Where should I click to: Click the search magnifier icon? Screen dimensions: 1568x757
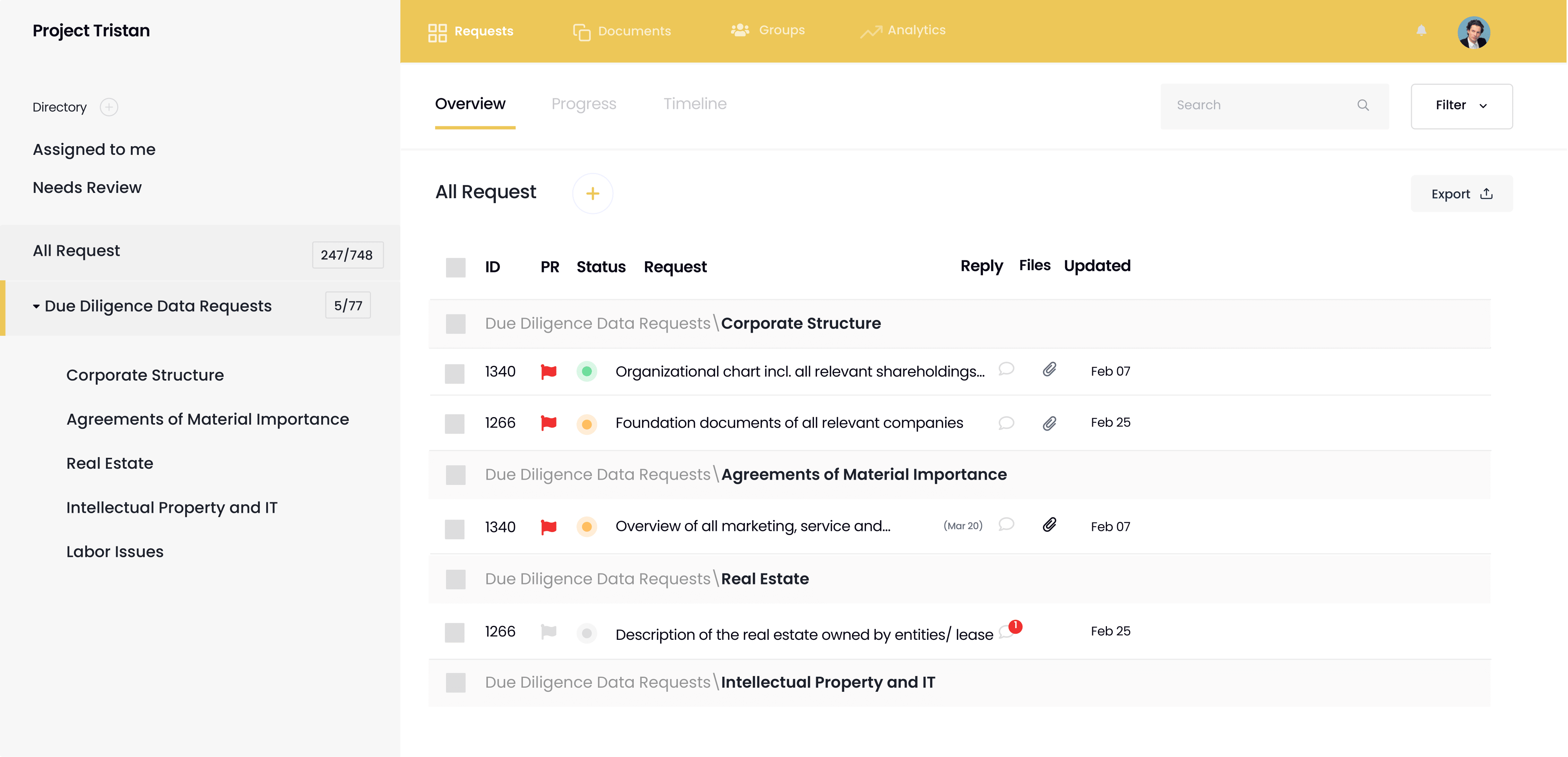click(x=1363, y=105)
